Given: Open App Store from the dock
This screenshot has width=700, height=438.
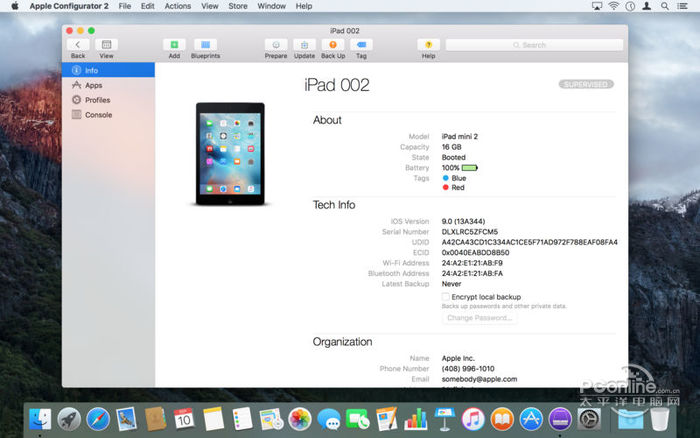Looking at the screenshot, I should point(531,420).
